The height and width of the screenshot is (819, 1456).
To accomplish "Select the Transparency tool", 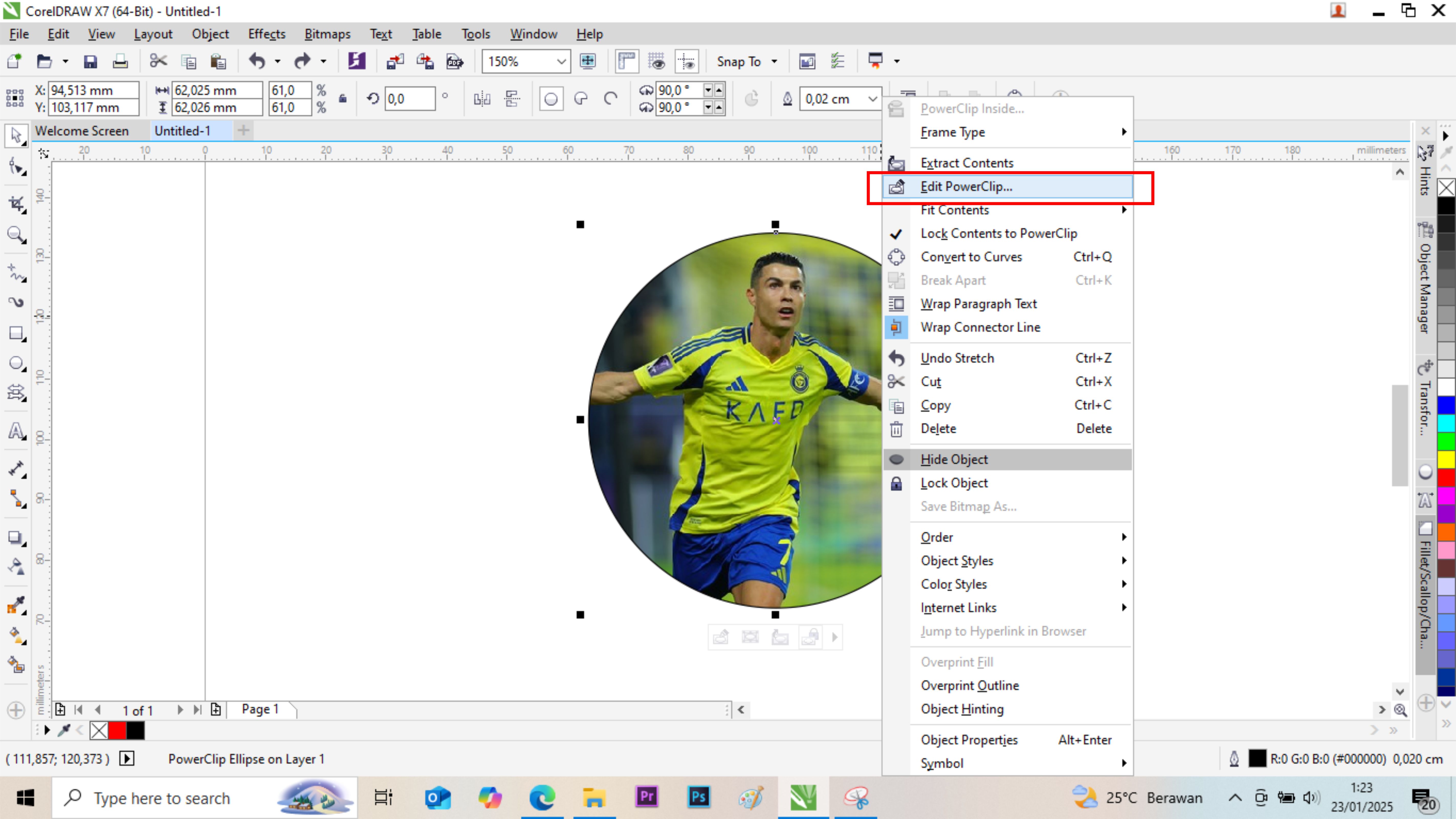I will tap(16, 567).
